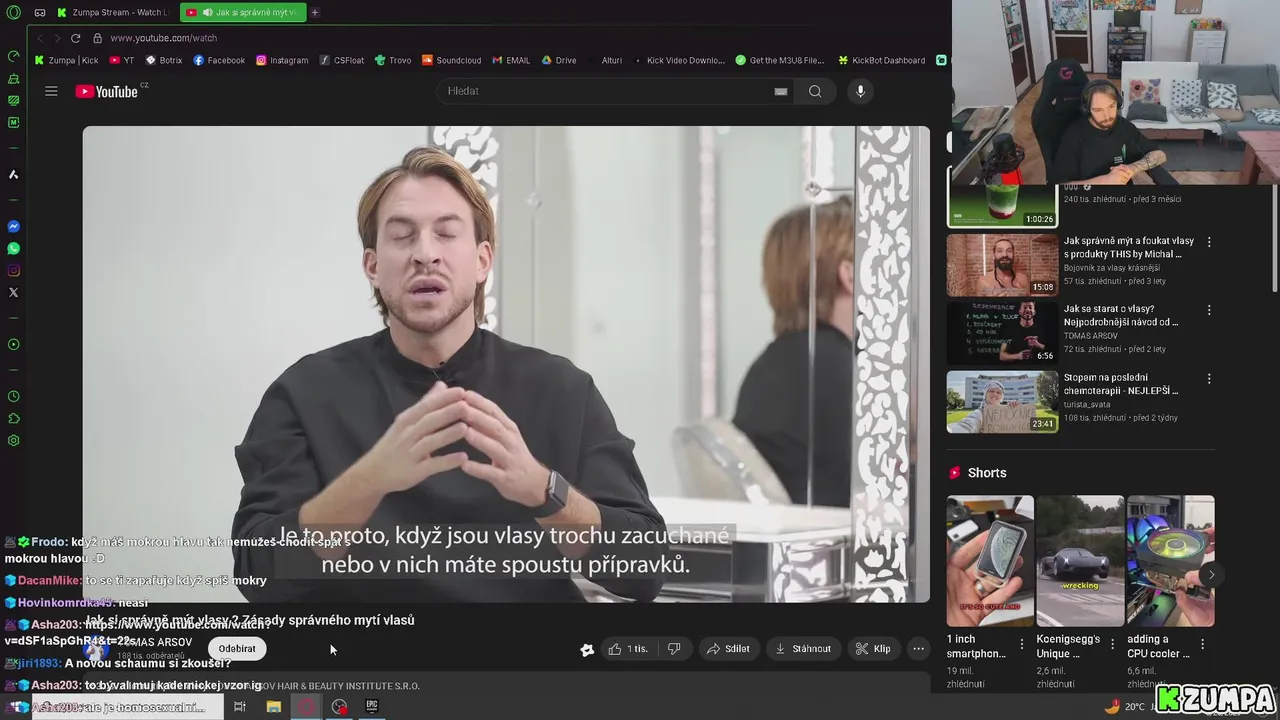This screenshot has height=720, width=1280.
Task: Download the video via Stáhnout
Action: [803, 649]
